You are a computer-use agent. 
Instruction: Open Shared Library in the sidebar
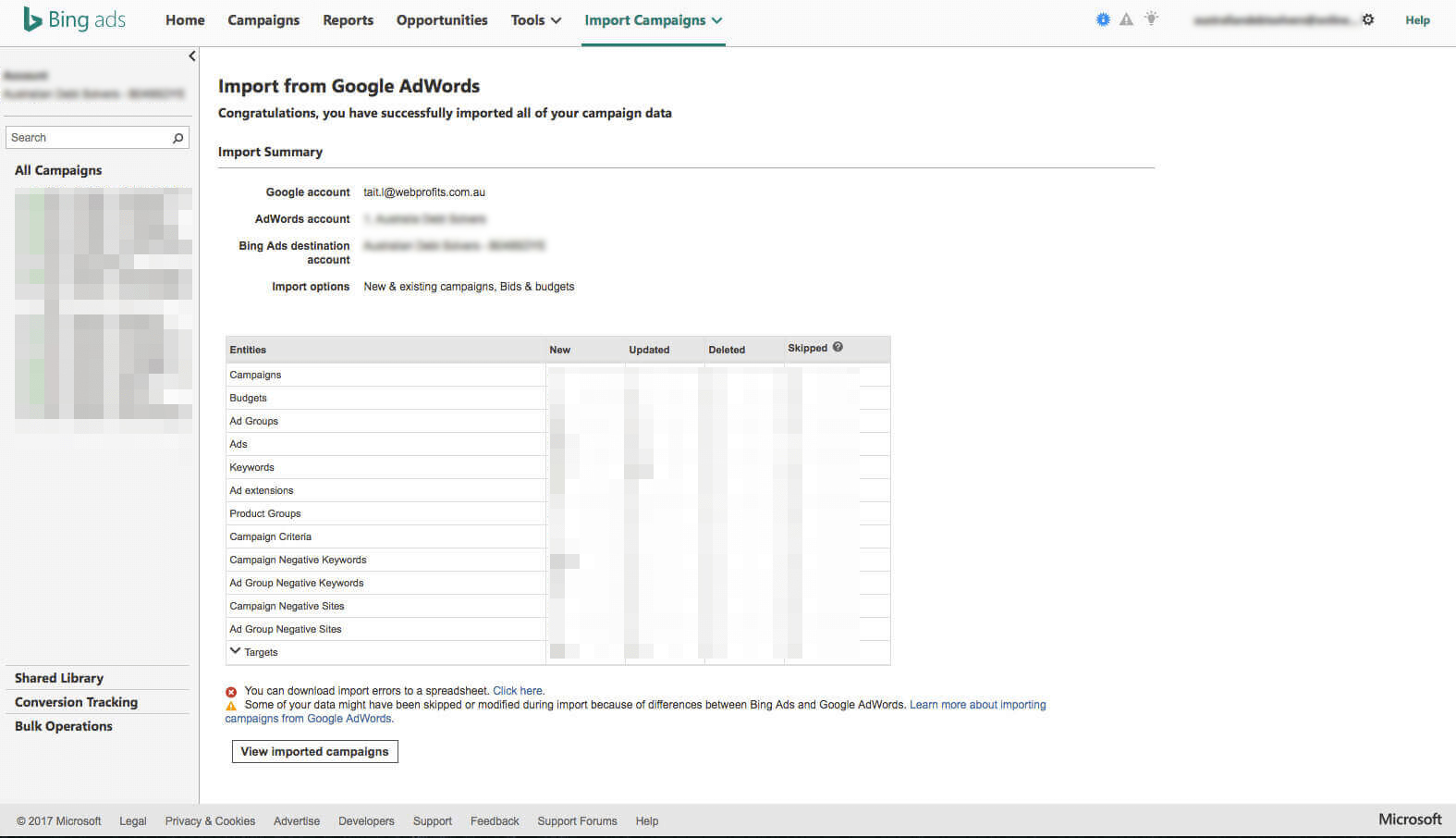(59, 678)
